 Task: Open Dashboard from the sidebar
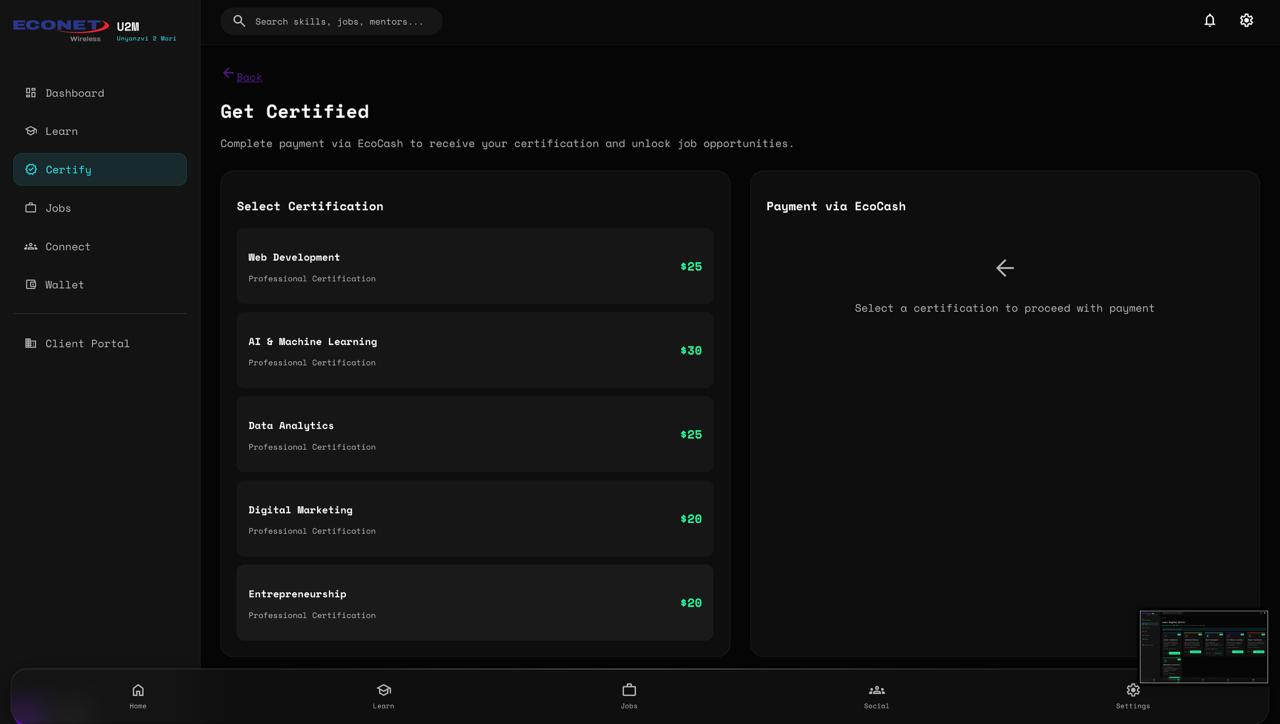[x=100, y=93]
